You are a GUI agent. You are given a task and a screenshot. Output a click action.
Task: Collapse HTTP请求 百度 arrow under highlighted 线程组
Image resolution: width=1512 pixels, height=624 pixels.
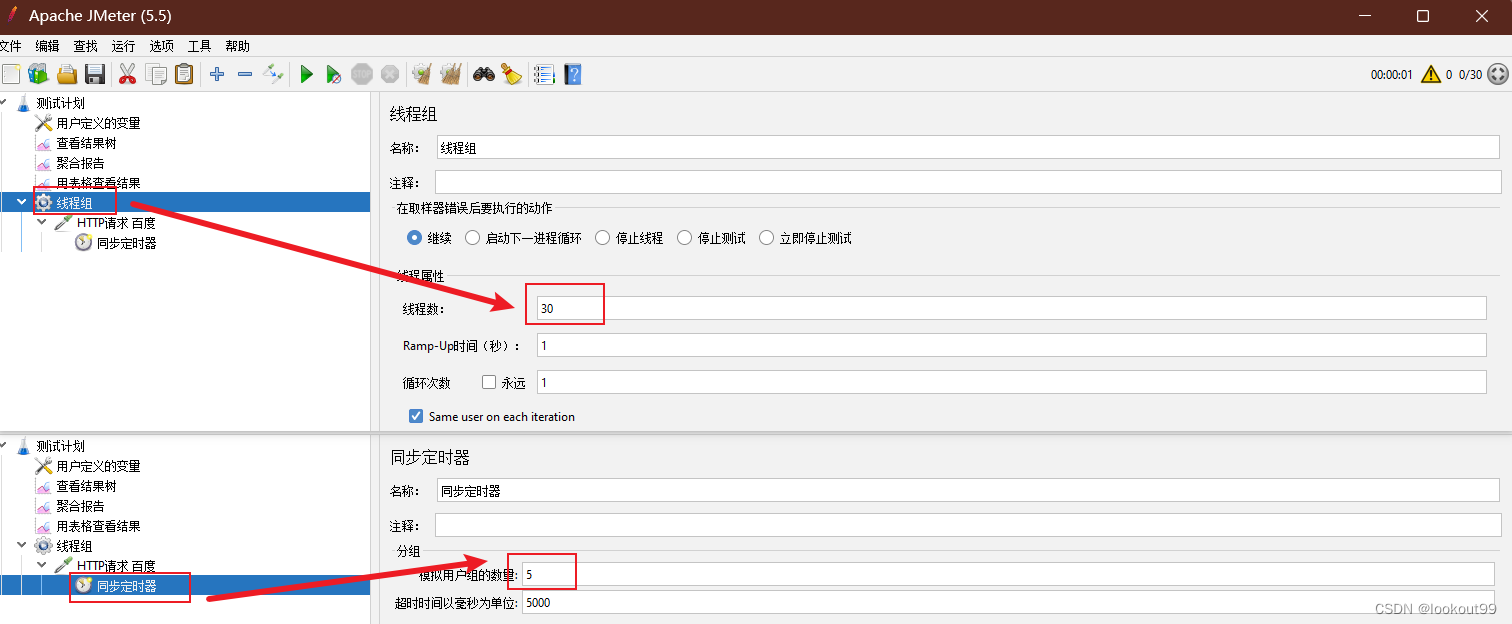point(42,223)
